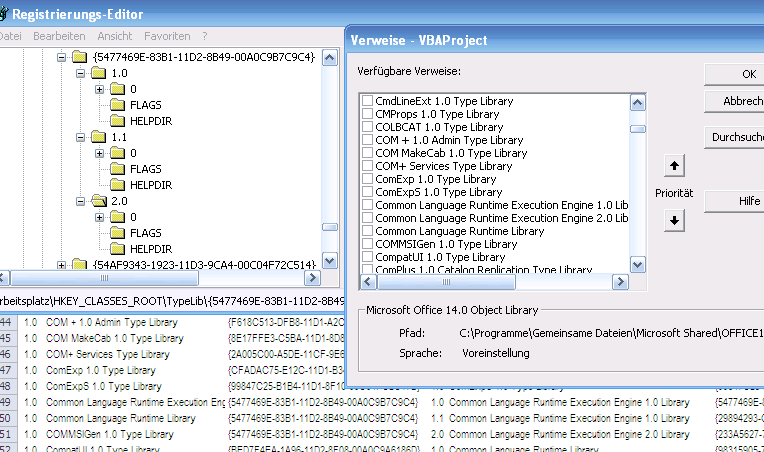Expand the 0 key under 2.0

[x=99, y=217]
